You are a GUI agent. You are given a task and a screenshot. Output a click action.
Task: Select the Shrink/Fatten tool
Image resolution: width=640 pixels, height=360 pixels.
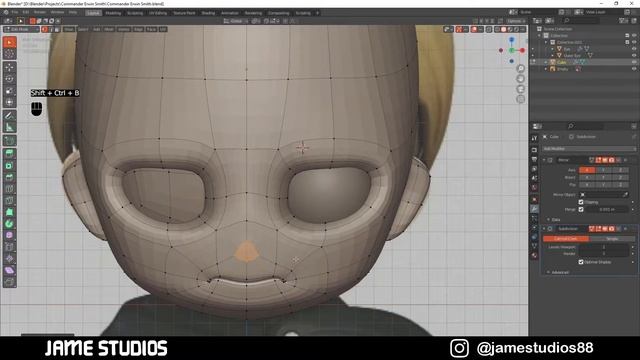pyautogui.click(x=9, y=259)
